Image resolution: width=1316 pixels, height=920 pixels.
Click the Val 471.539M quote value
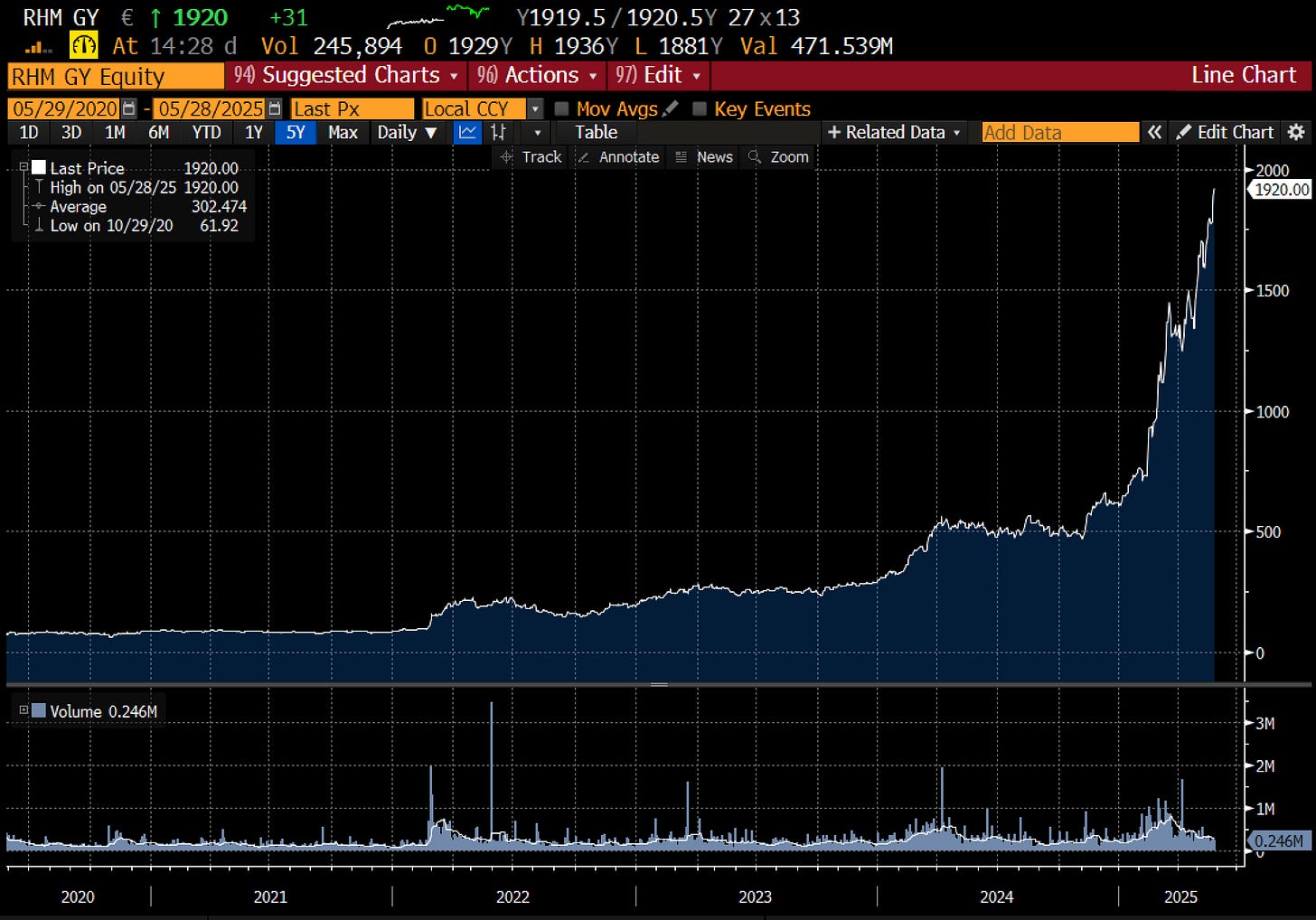point(816,46)
